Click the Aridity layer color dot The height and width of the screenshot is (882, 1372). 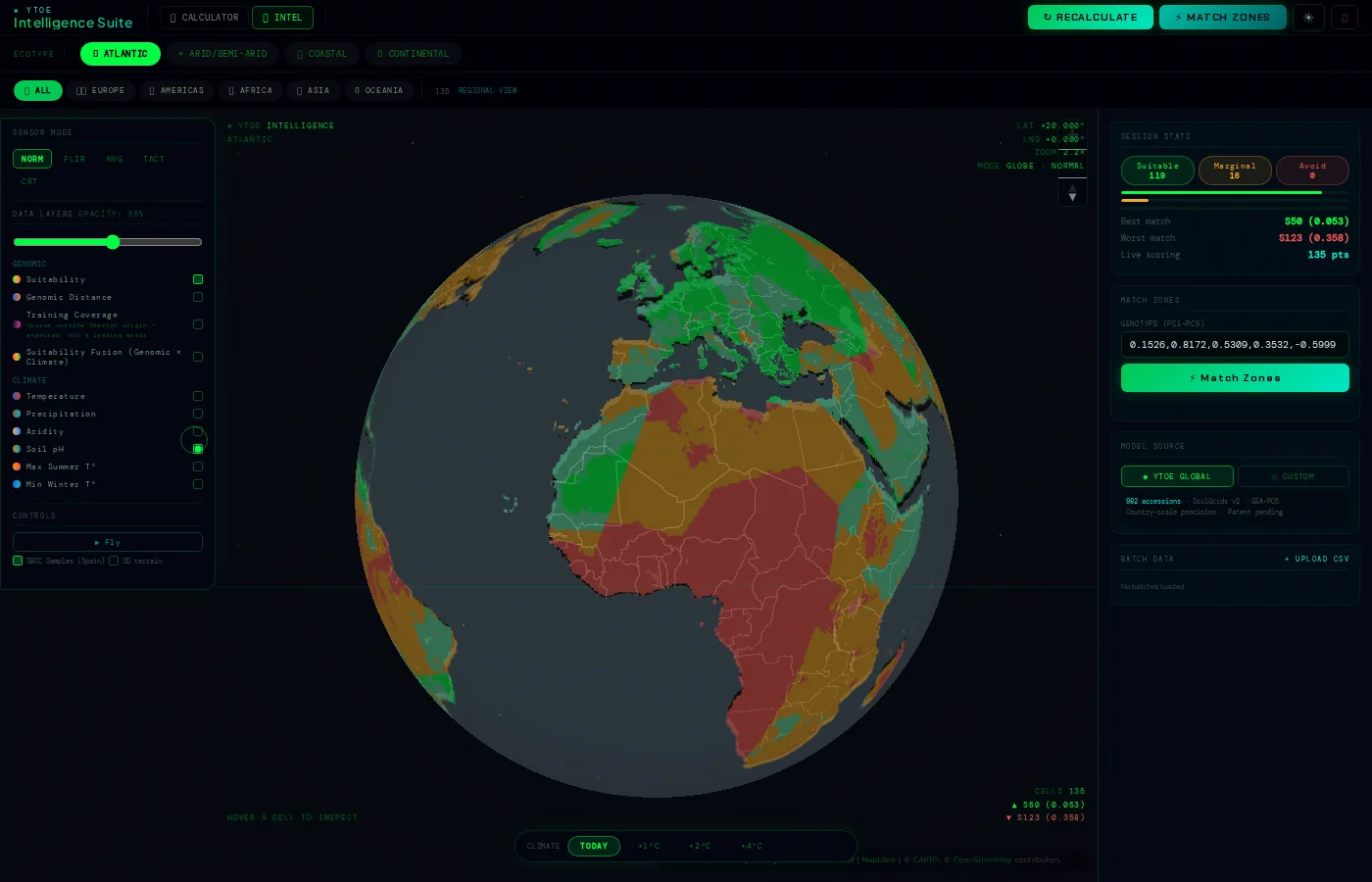(17, 431)
